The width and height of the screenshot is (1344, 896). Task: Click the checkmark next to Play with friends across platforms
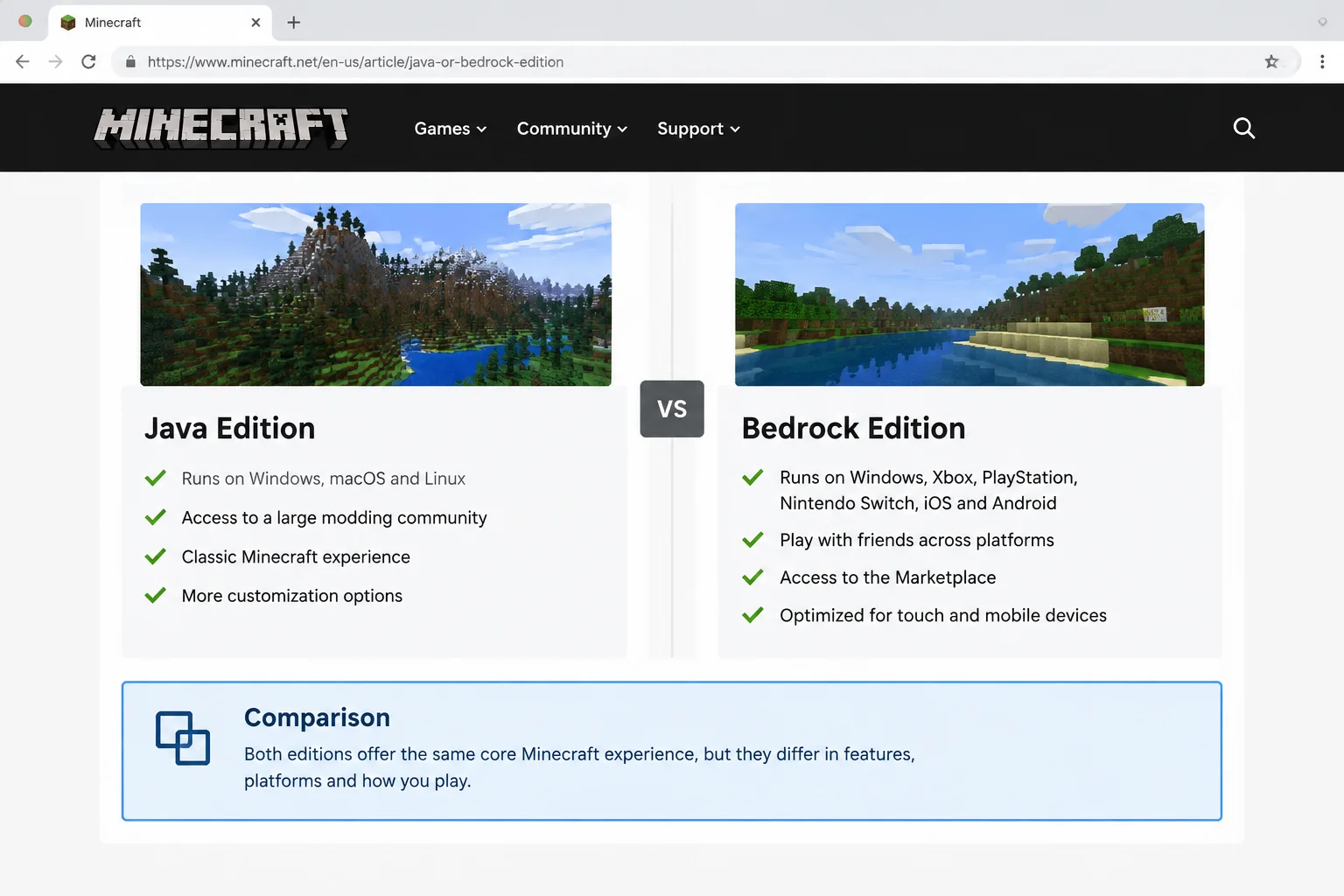point(752,540)
